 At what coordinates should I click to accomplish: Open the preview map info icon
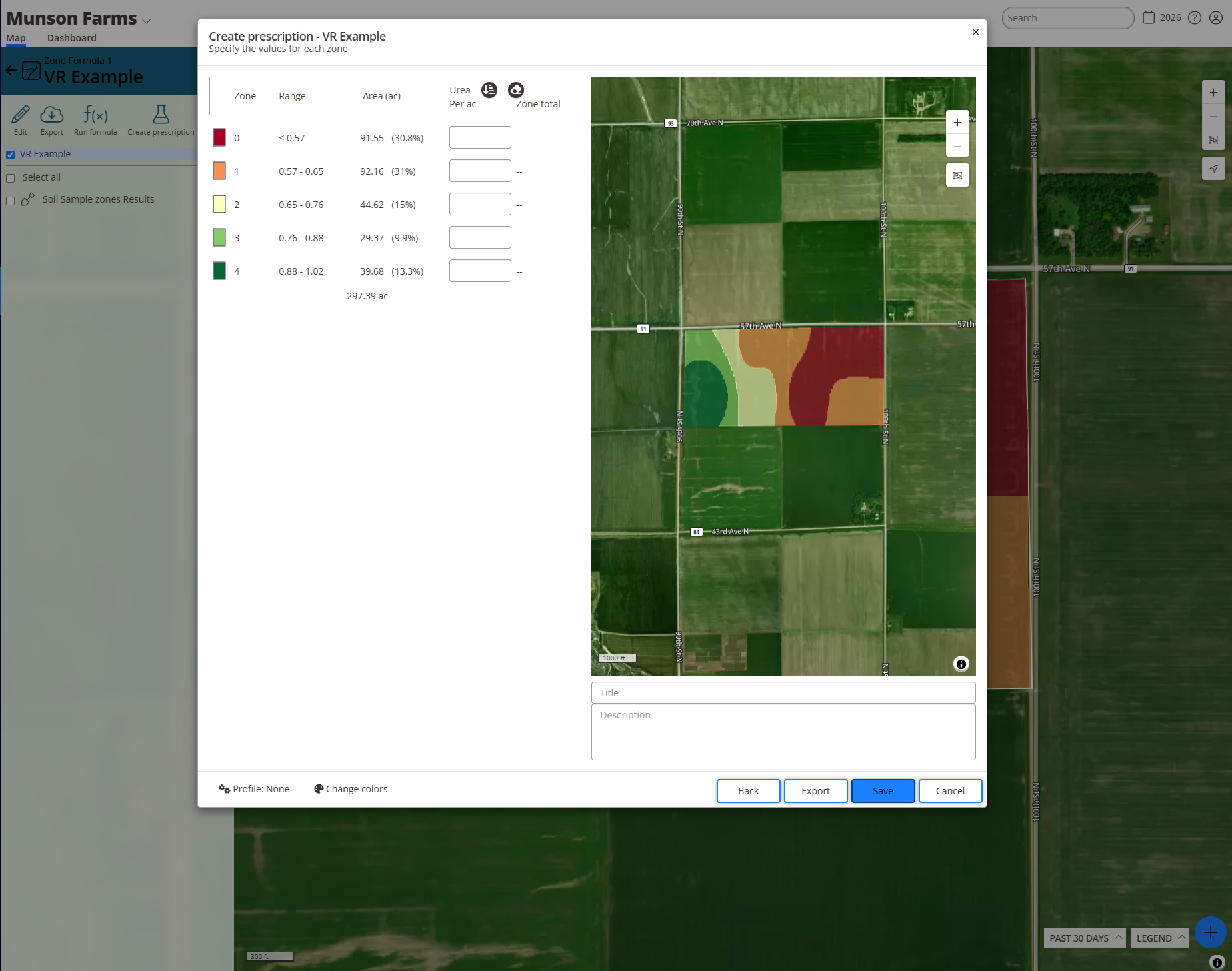(x=961, y=664)
